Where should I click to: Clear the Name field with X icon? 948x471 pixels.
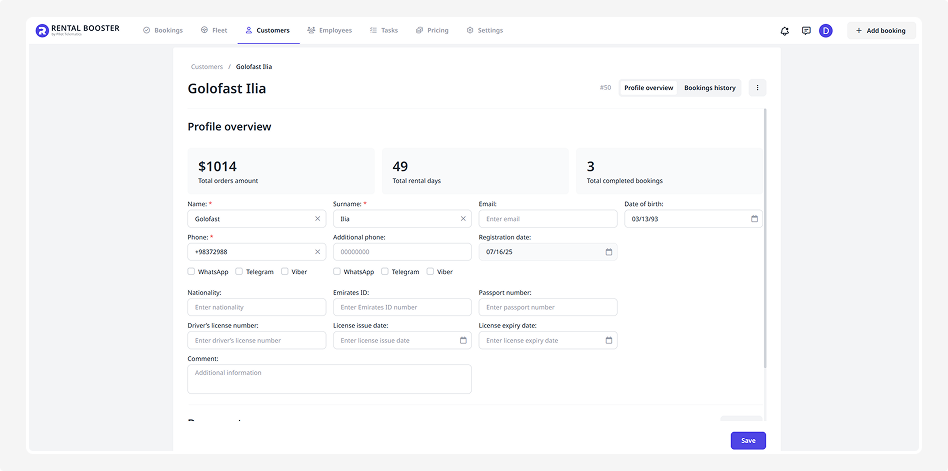click(x=318, y=218)
